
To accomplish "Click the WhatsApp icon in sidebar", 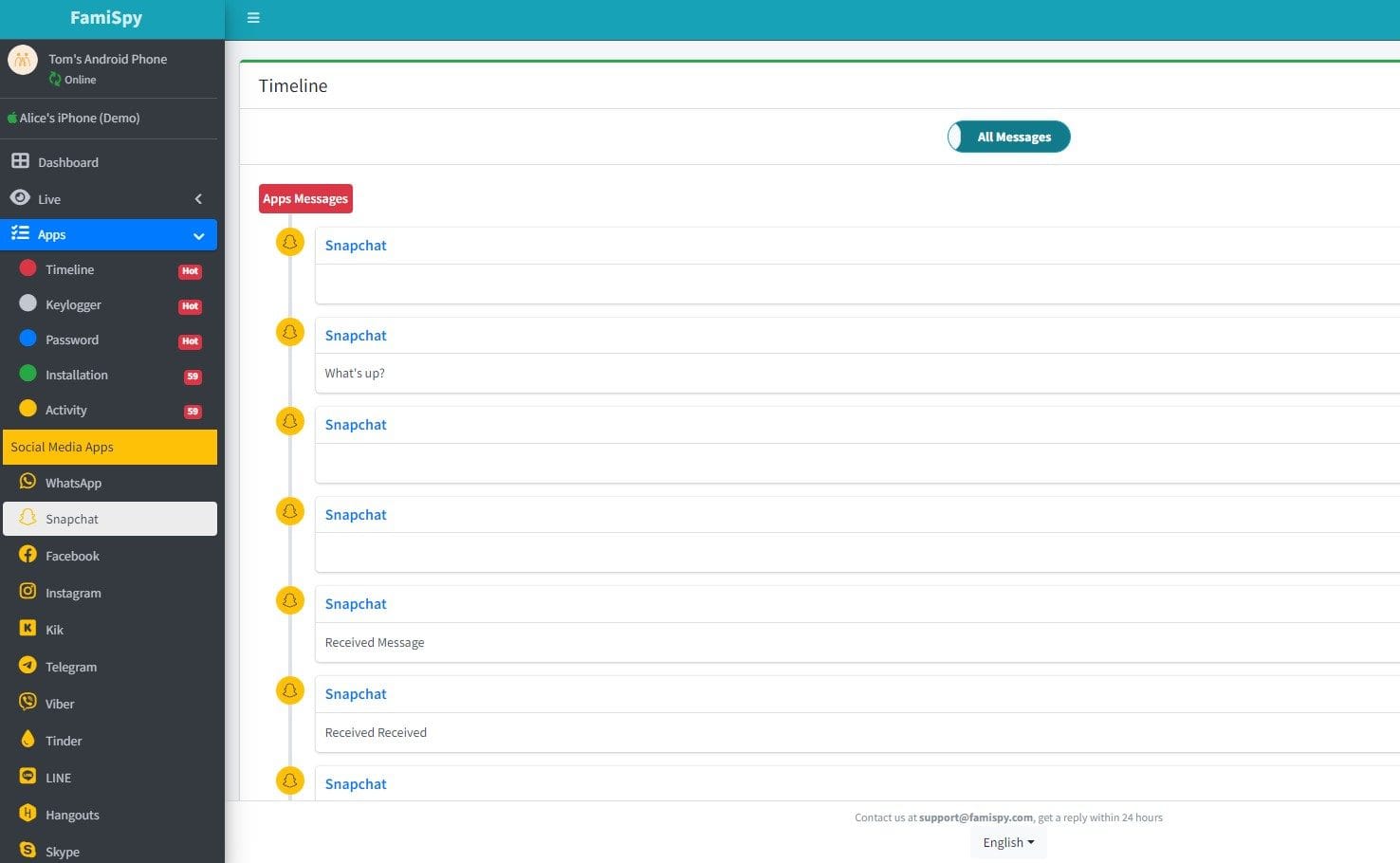I will 28,482.
